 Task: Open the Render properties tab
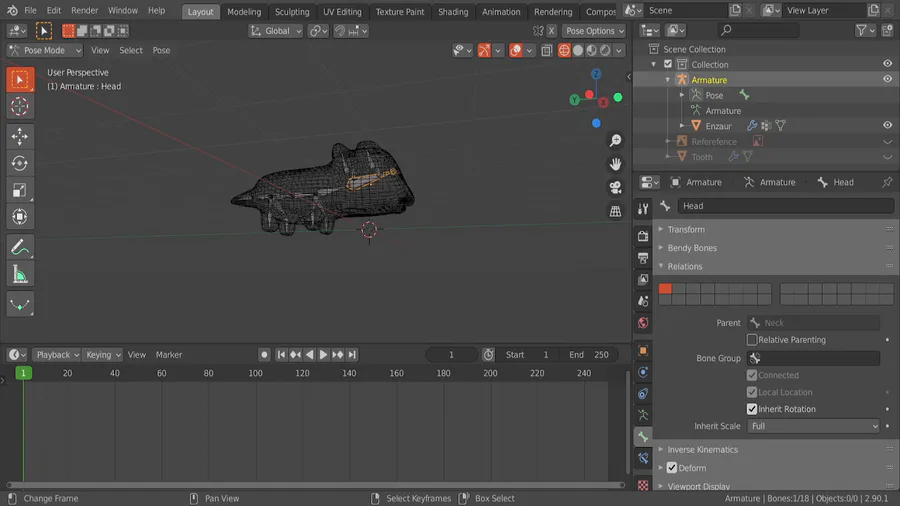643,236
